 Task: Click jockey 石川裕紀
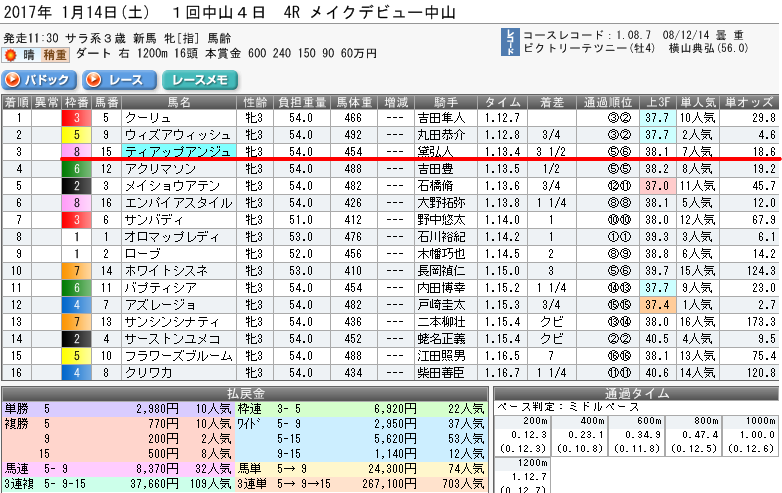click(441, 237)
